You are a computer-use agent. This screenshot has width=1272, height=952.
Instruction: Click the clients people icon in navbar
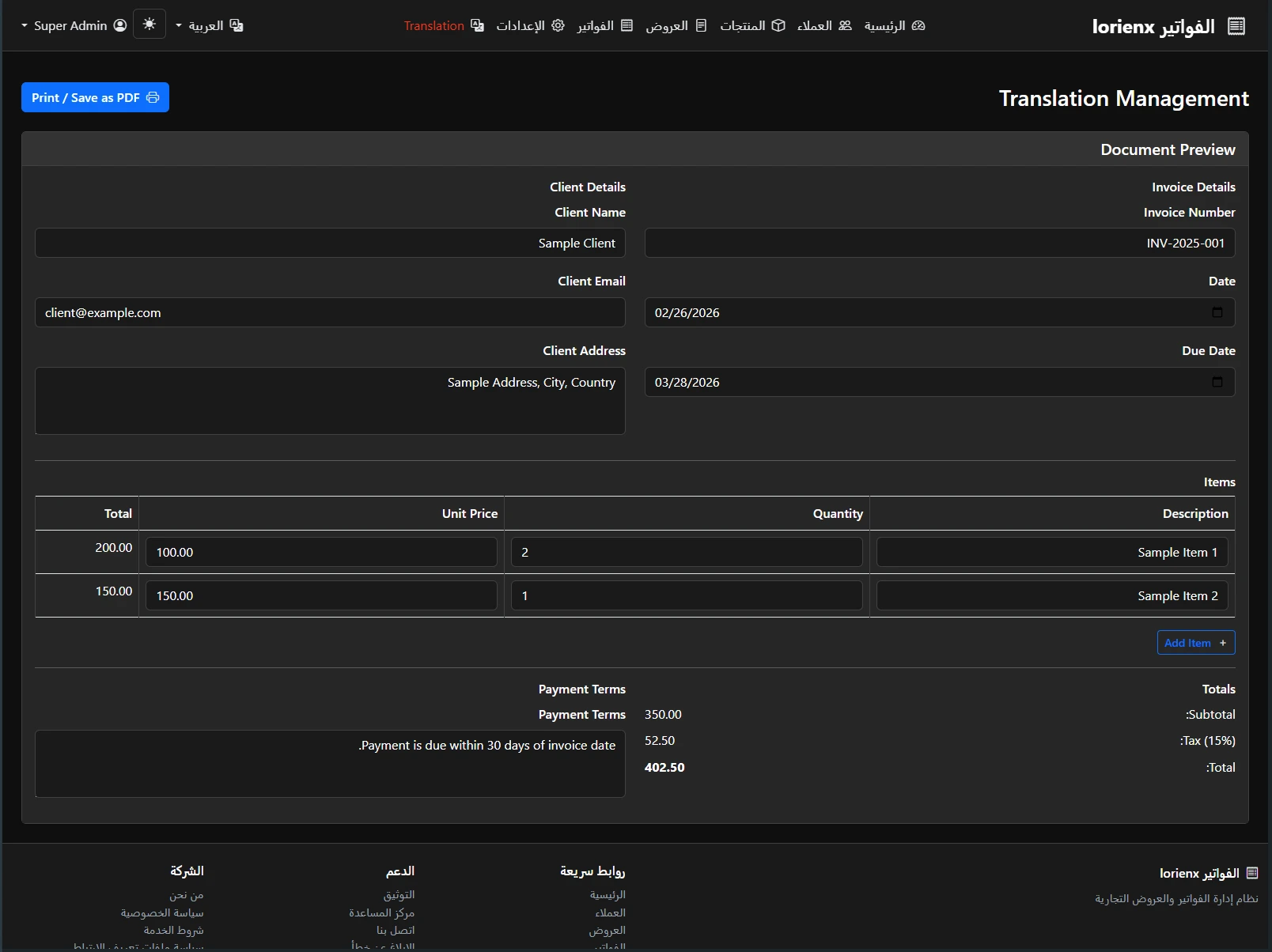[845, 25]
